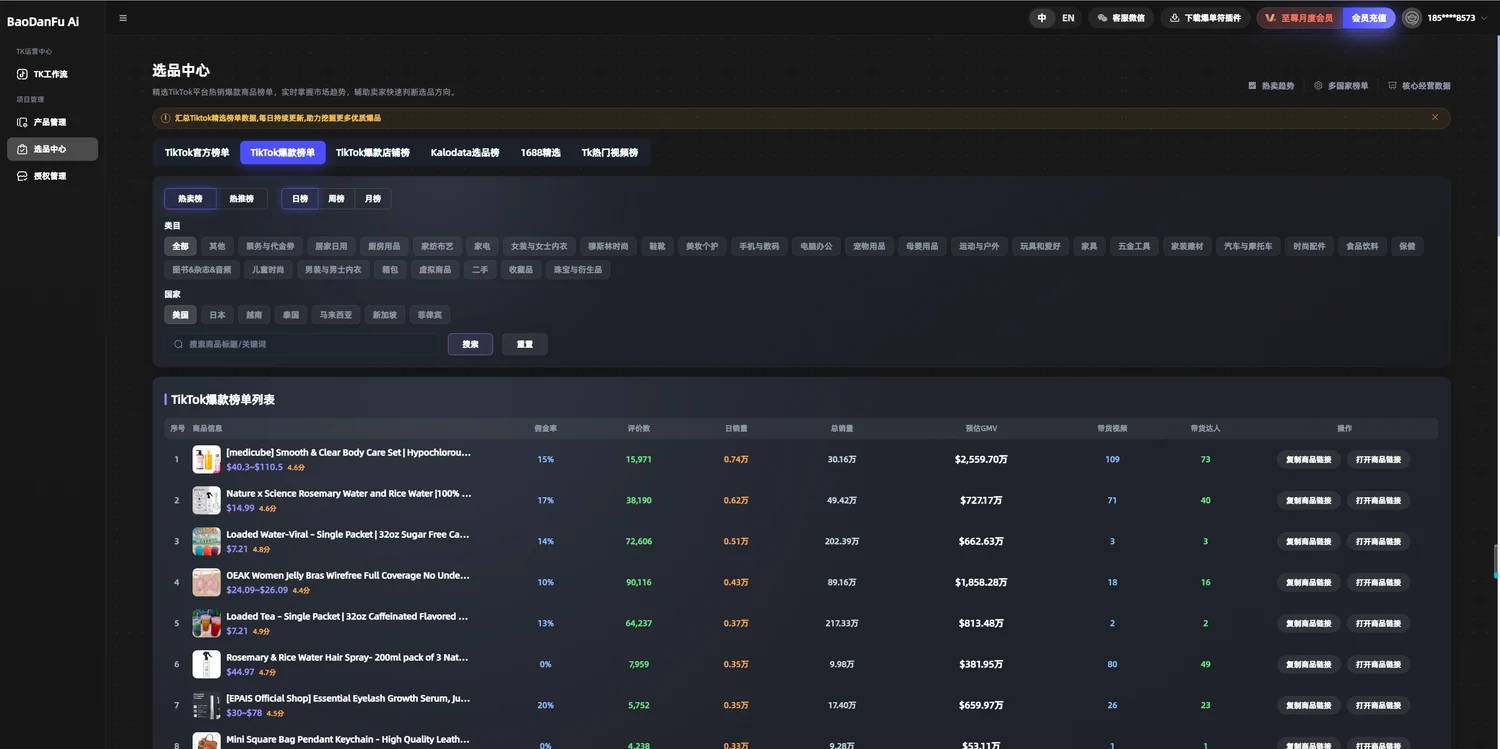This screenshot has width=1500, height=749.
Task: Open the OEAK Women Jelly Bras thumbnail
Action: (206, 582)
